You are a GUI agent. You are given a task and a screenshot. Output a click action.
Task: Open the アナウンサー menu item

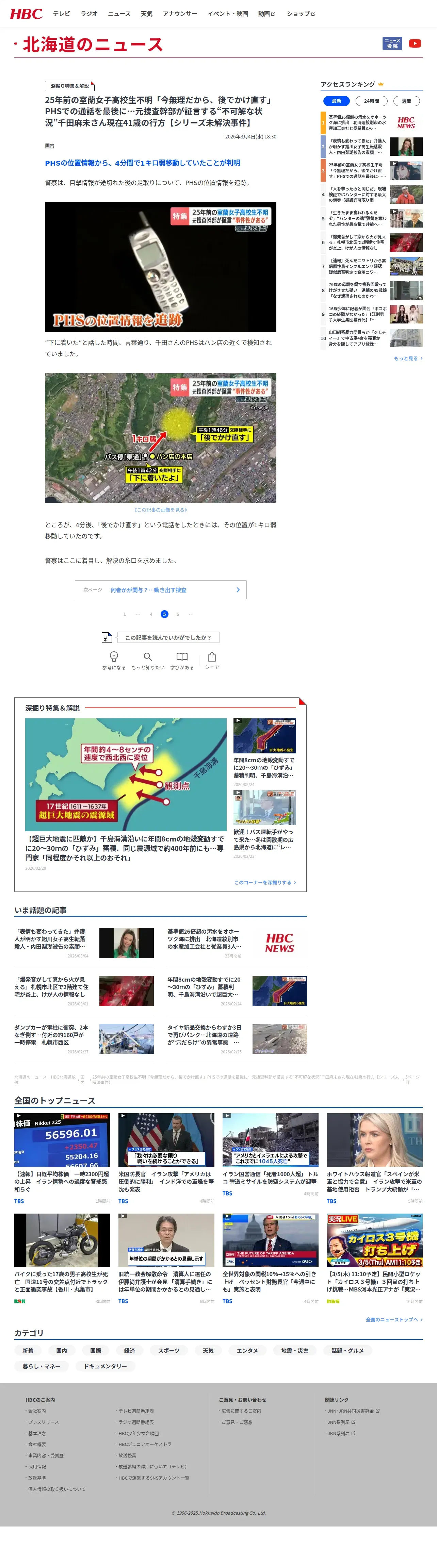pos(180,13)
